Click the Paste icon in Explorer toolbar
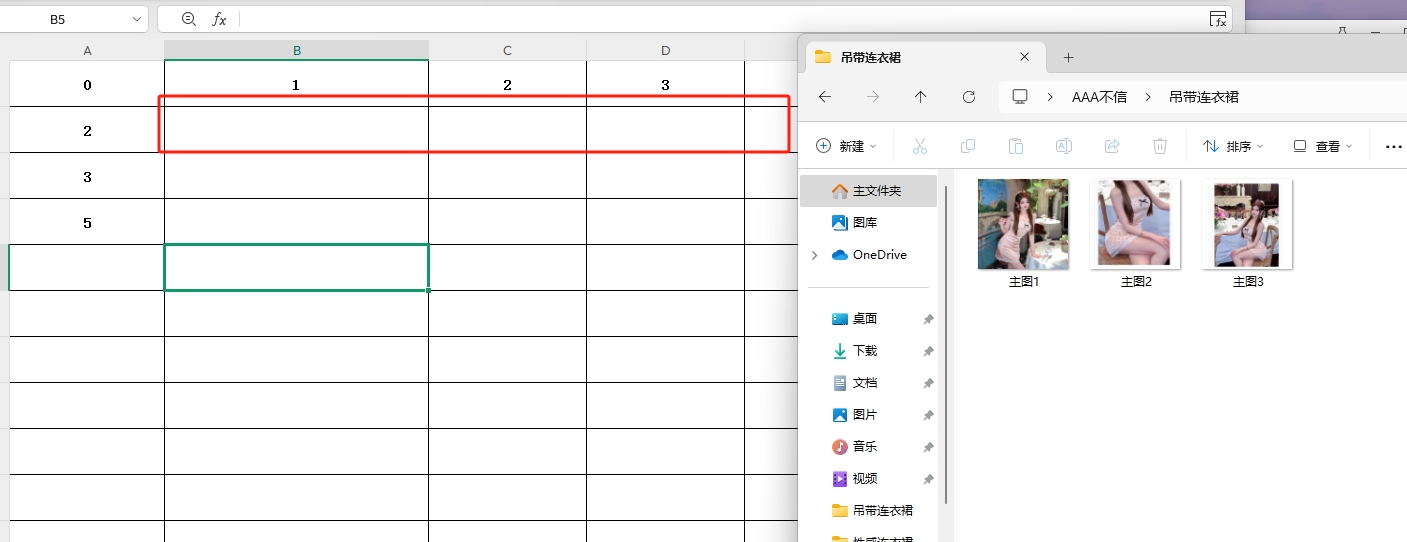This screenshot has width=1407, height=542. [x=1016, y=146]
